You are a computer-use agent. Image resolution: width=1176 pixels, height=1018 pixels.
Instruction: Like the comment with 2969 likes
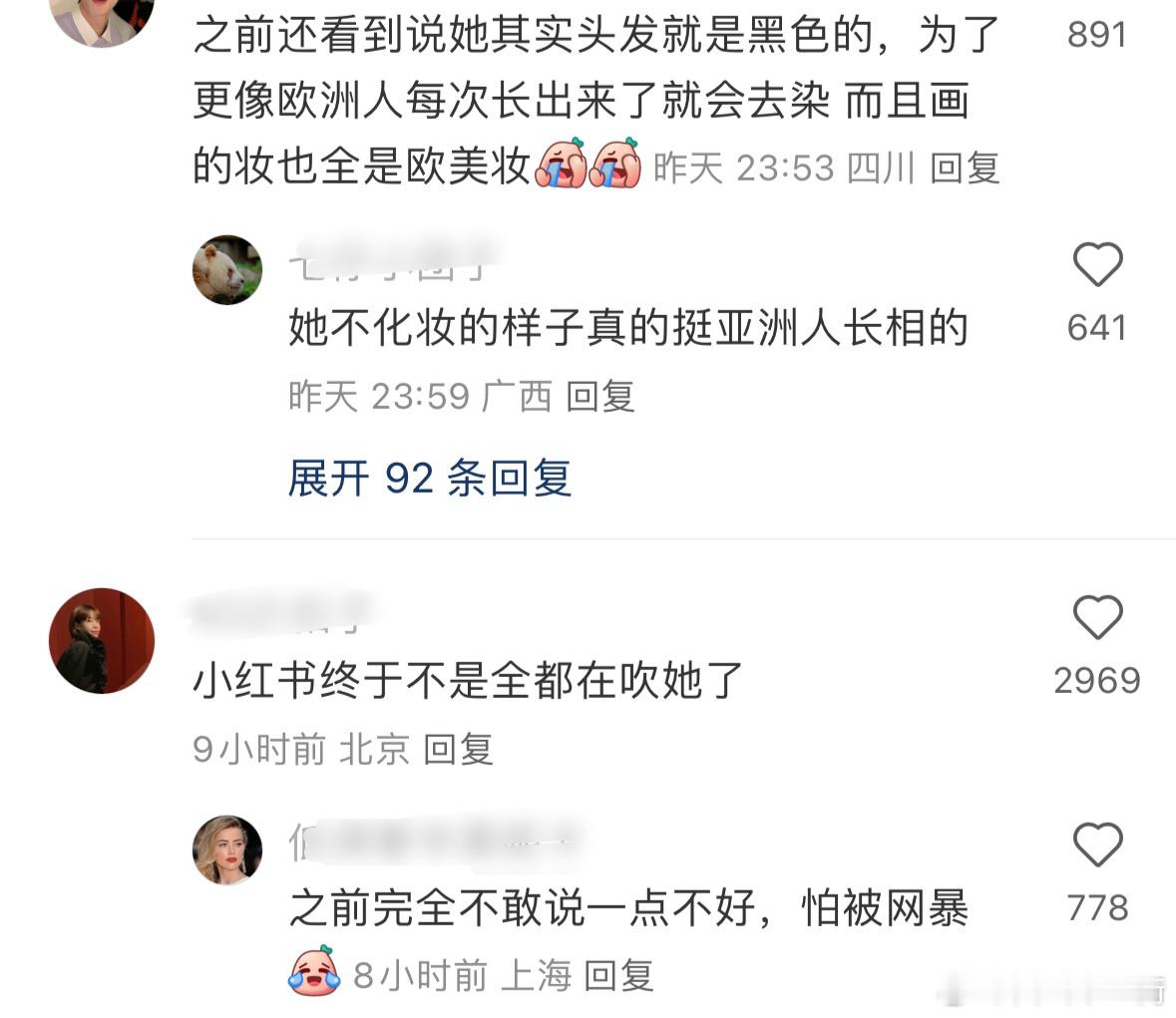[1097, 617]
